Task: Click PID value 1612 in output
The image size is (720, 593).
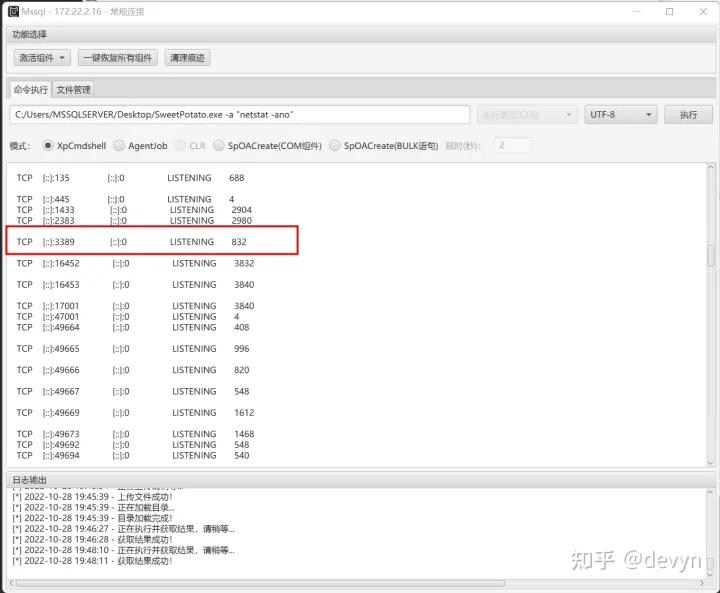Action: pos(244,413)
